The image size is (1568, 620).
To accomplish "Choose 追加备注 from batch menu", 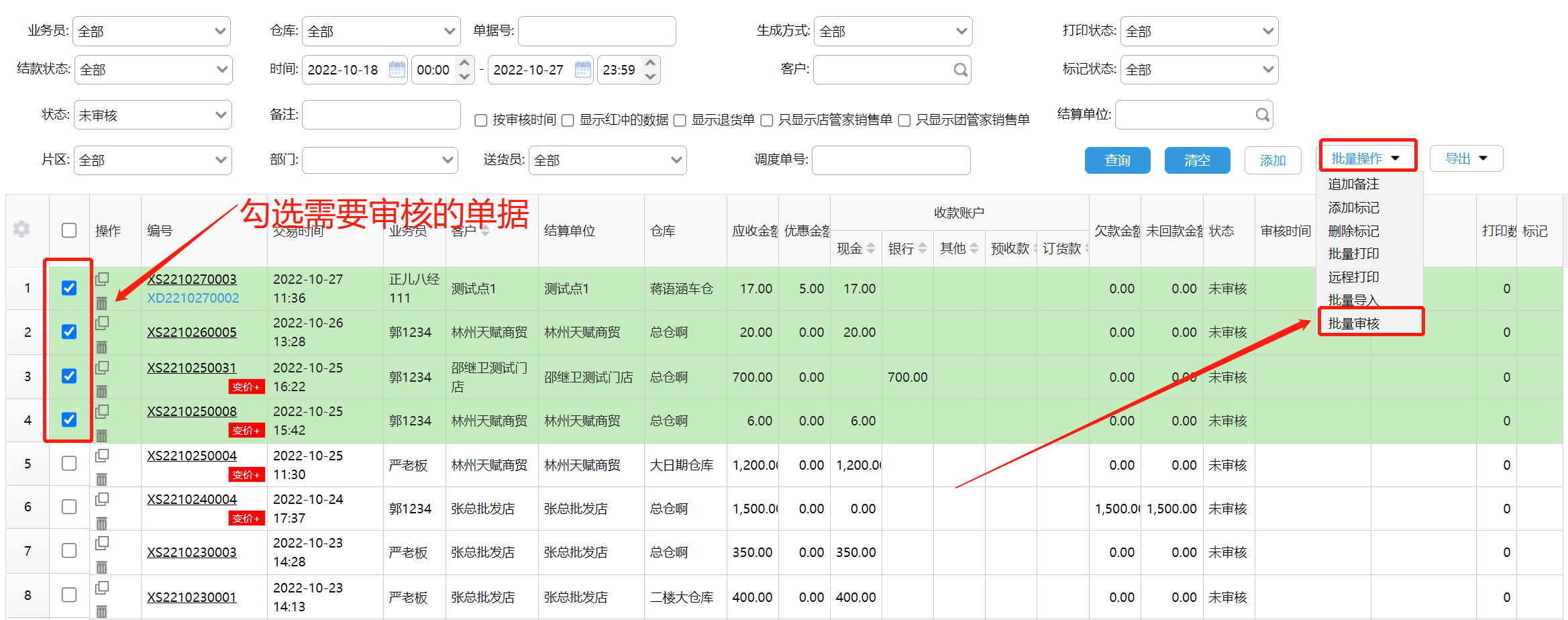I will (x=1354, y=184).
